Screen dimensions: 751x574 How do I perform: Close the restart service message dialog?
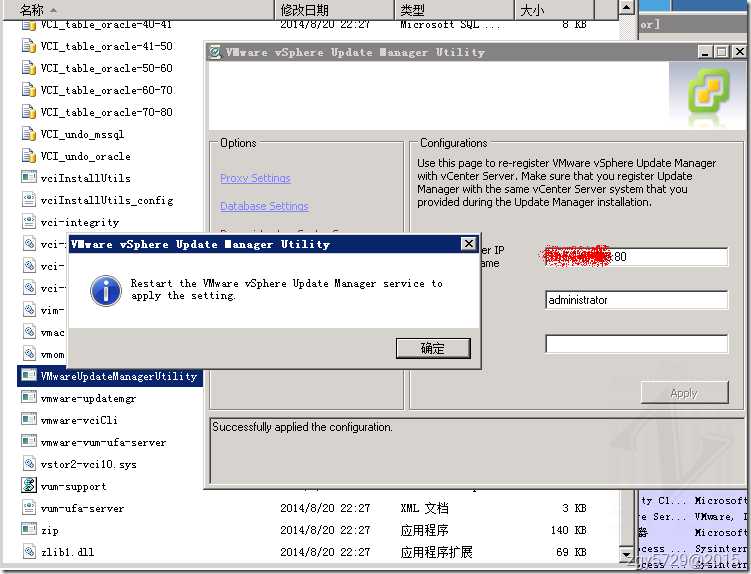coord(468,244)
